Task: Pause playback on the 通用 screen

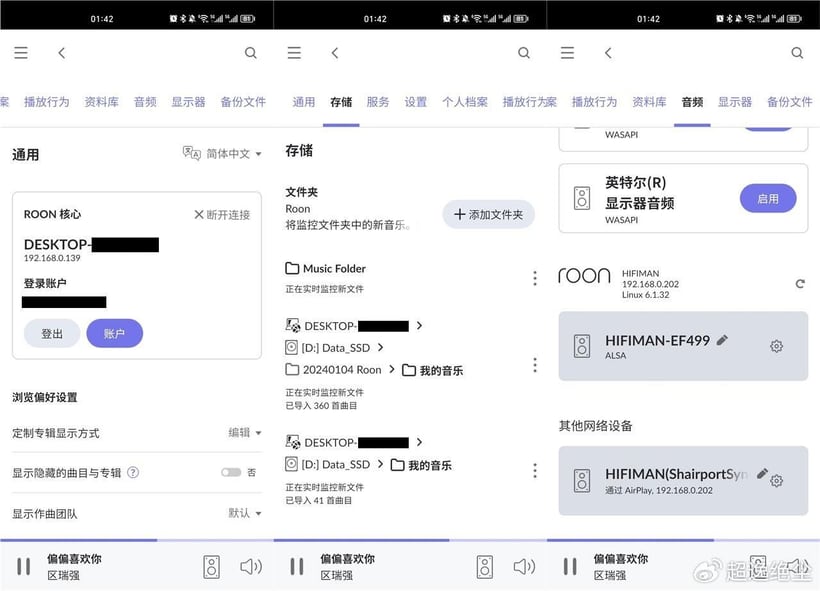Action: coord(24,566)
